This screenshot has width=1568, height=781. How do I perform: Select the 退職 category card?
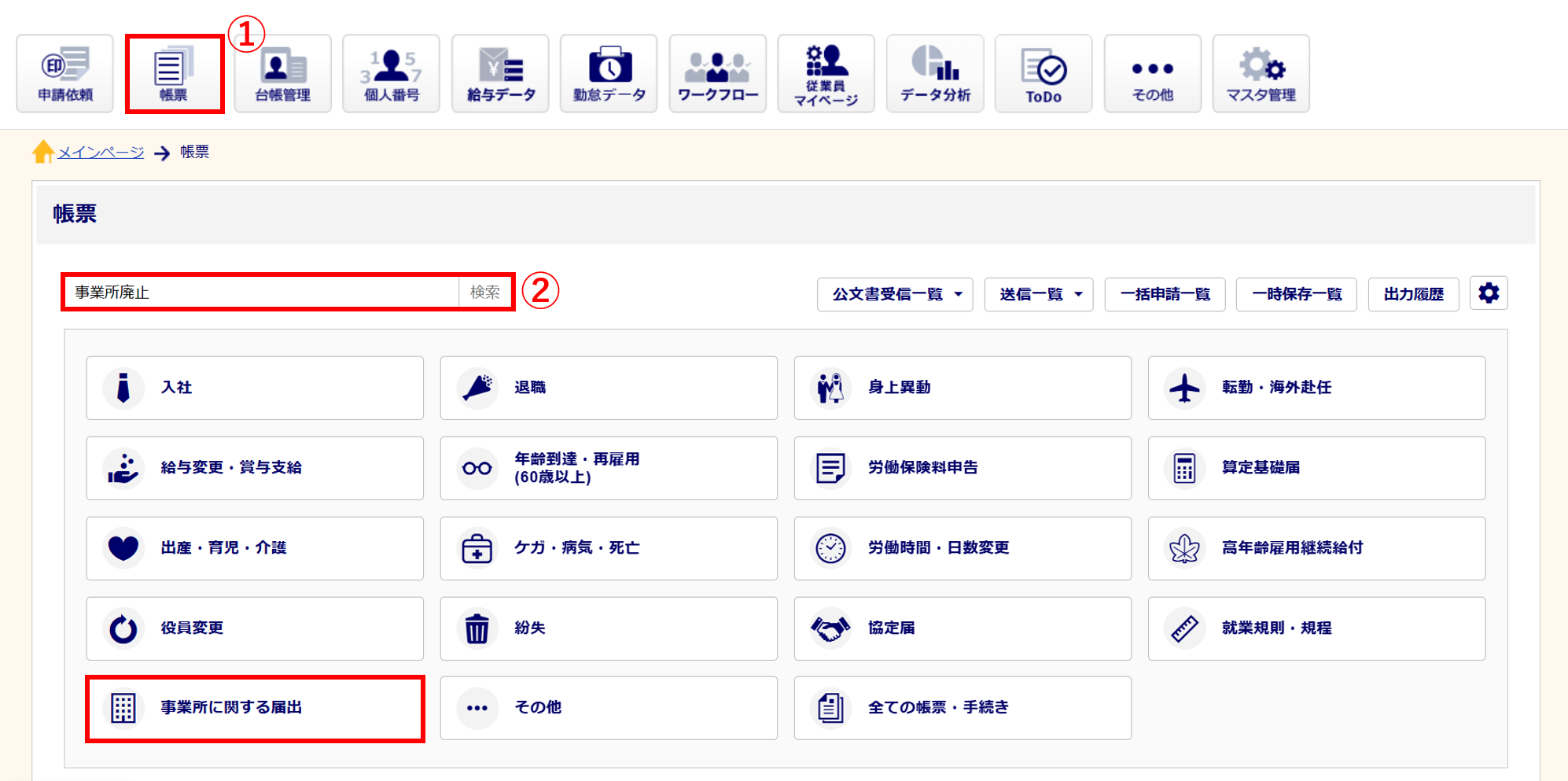click(609, 388)
